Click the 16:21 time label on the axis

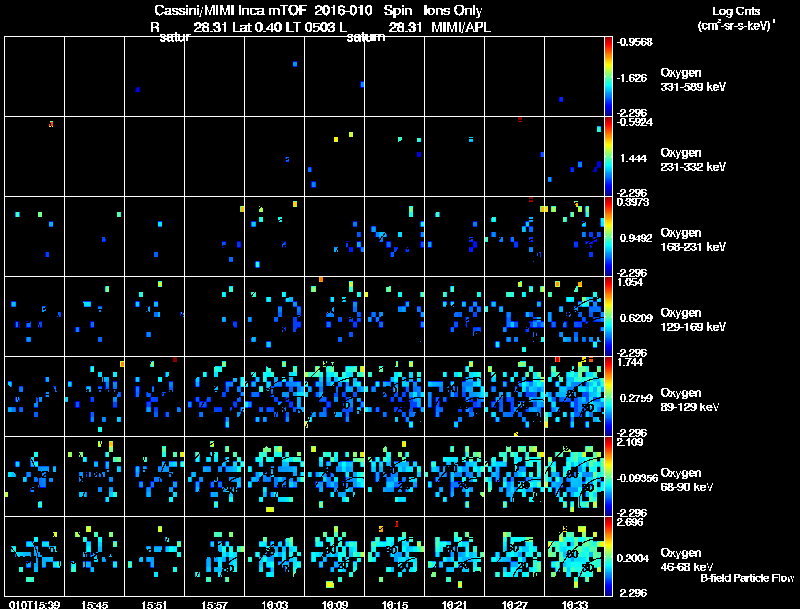tap(454, 604)
